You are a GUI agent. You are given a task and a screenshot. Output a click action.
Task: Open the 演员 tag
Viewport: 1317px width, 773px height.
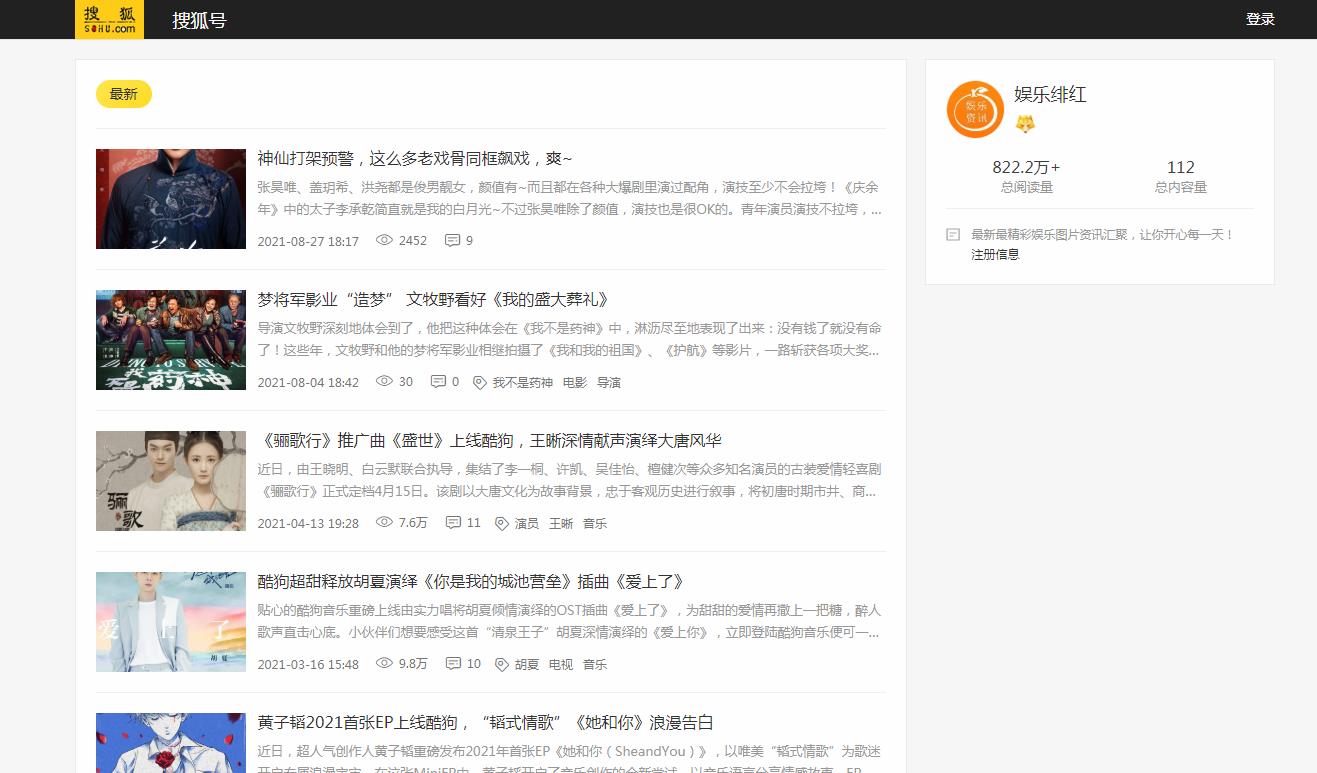coord(527,523)
